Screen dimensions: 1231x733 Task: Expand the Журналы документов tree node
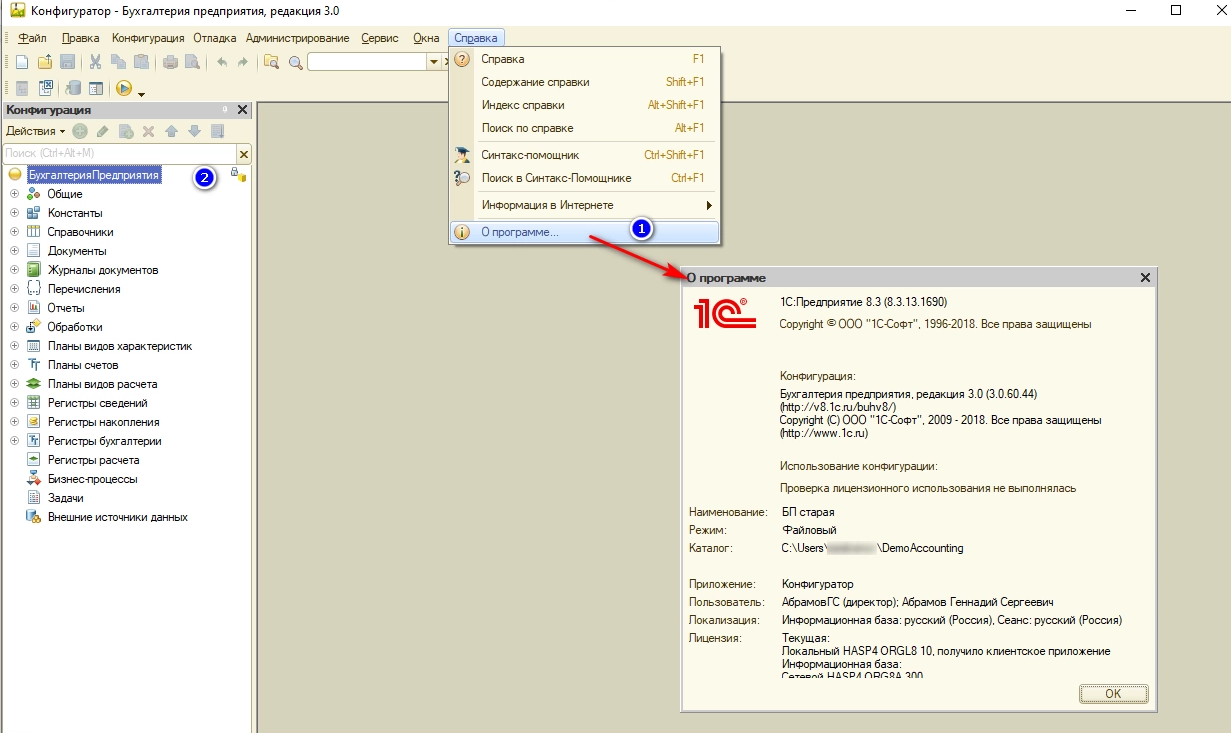15,270
